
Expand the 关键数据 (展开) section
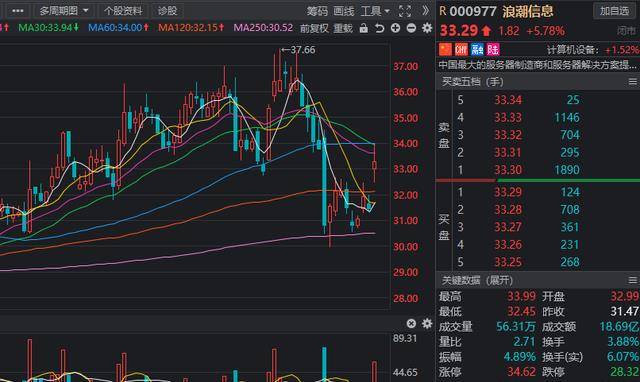(x=477, y=280)
